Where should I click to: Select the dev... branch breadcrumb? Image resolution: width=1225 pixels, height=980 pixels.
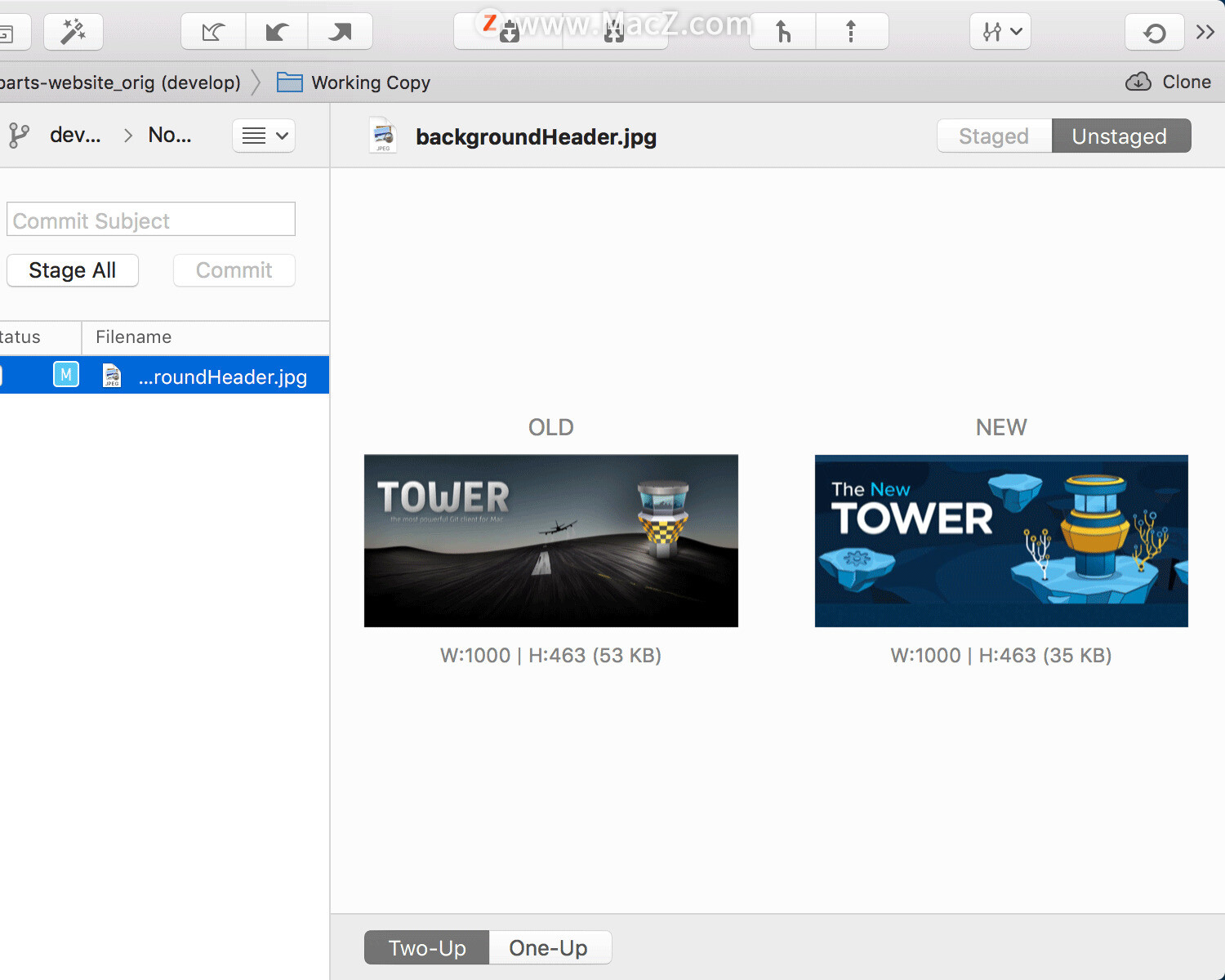(x=75, y=135)
